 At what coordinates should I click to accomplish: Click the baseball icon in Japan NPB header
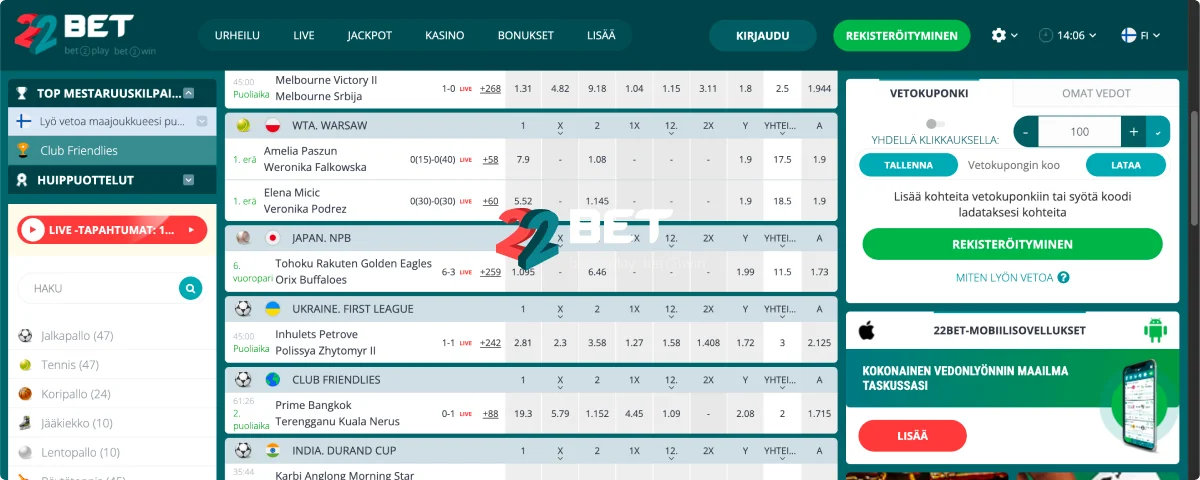click(243, 238)
